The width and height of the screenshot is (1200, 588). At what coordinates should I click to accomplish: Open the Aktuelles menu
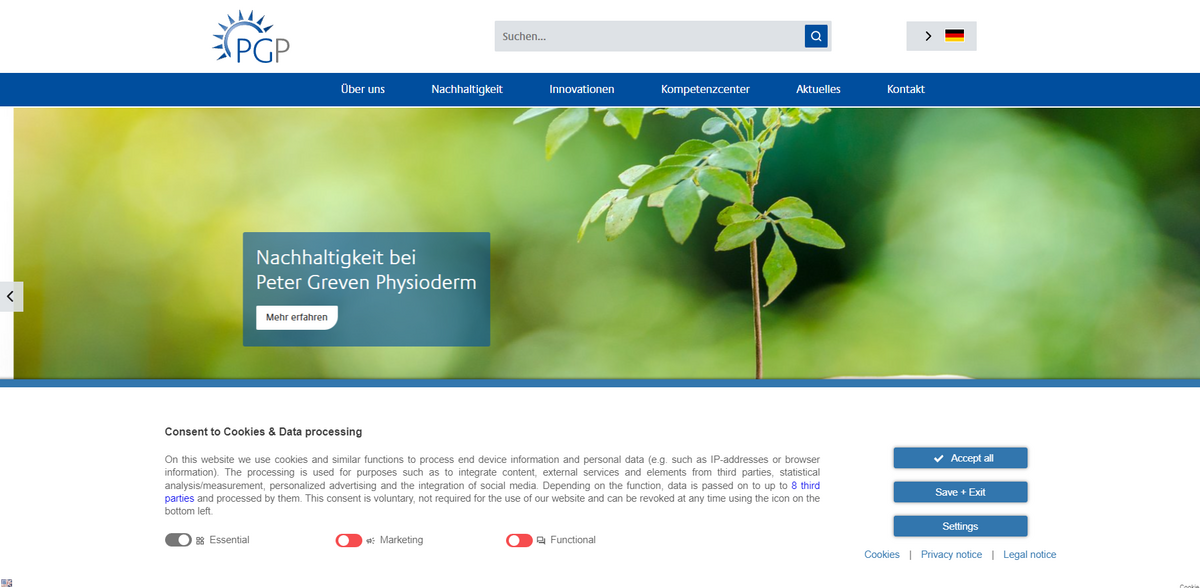click(818, 89)
